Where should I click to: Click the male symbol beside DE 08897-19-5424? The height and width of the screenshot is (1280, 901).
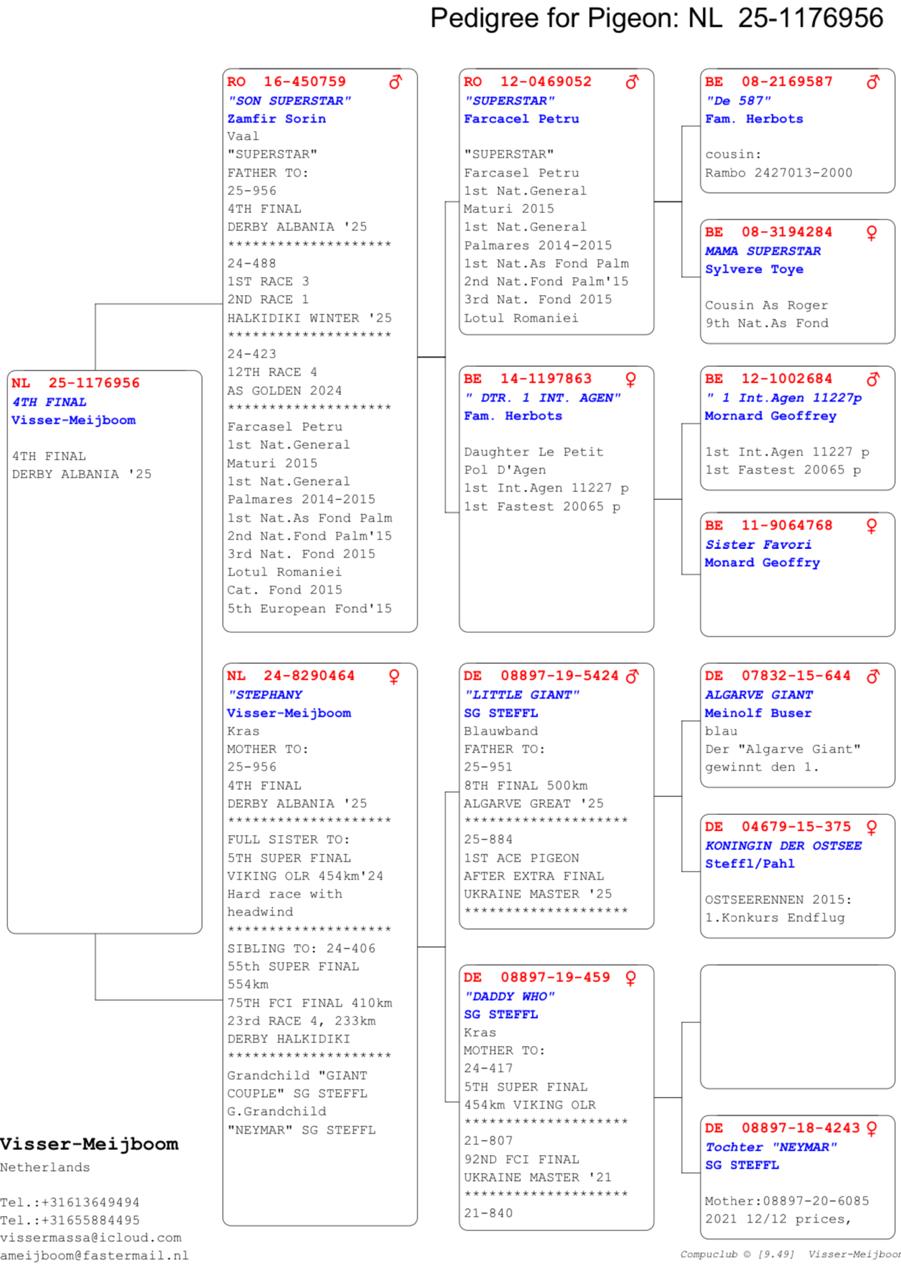[632, 676]
